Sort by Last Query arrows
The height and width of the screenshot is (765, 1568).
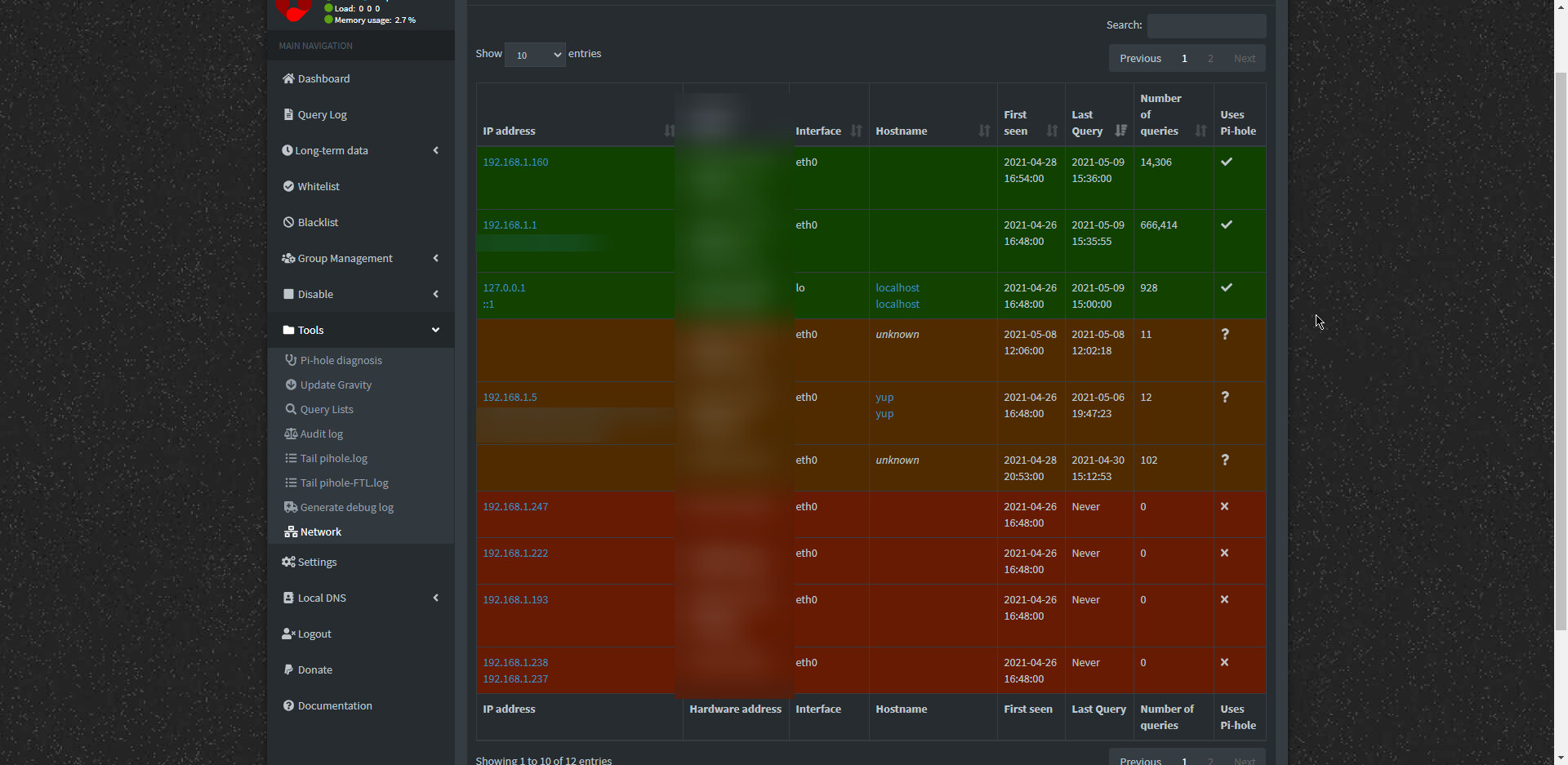coord(1120,131)
